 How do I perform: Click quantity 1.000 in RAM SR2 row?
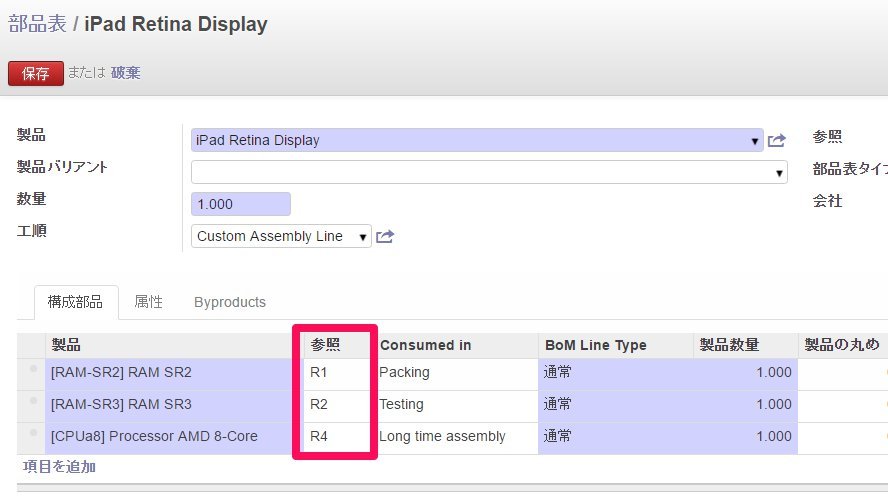(745, 373)
